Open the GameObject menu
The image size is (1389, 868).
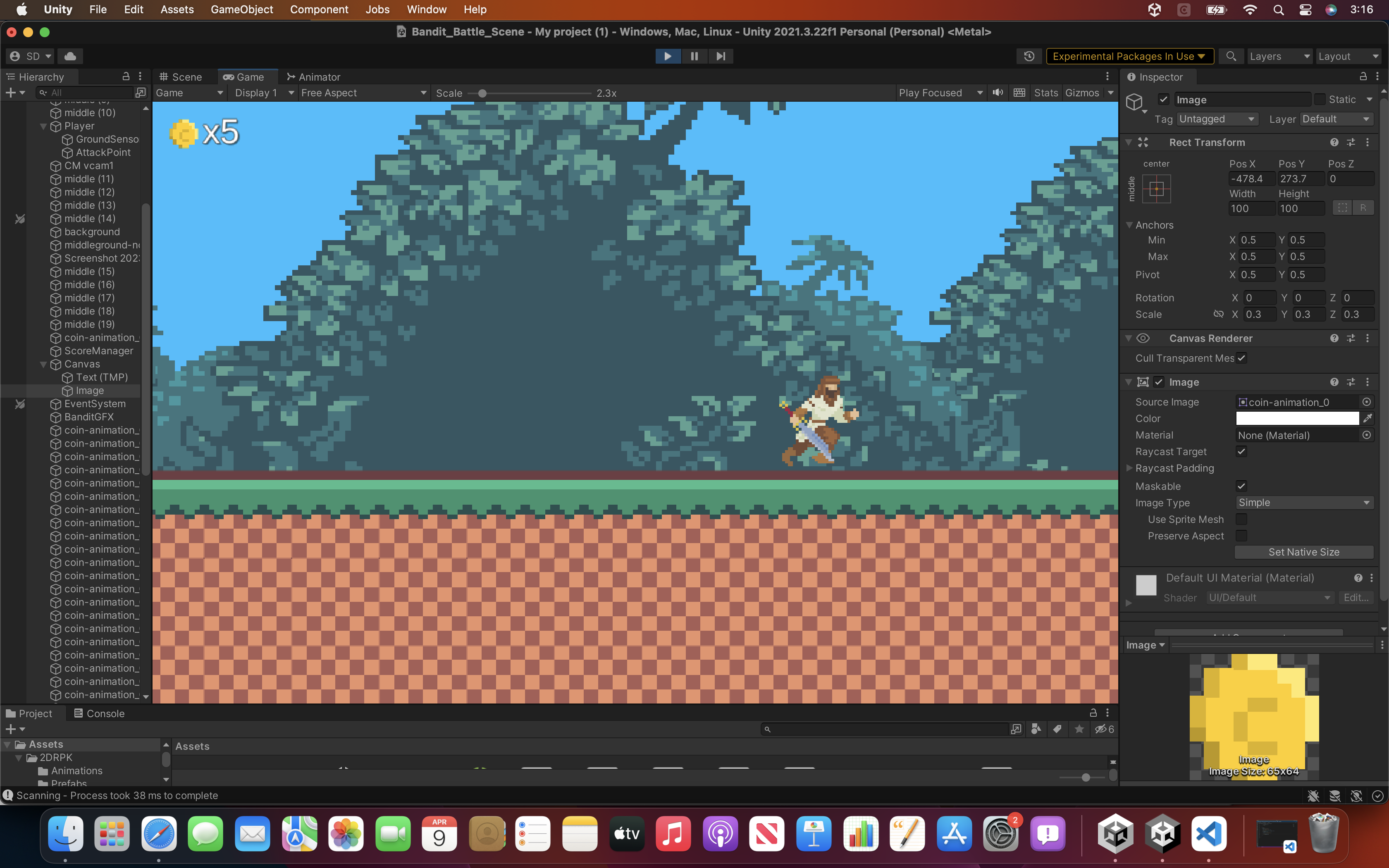pyautogui.click(x=242, y=9)
